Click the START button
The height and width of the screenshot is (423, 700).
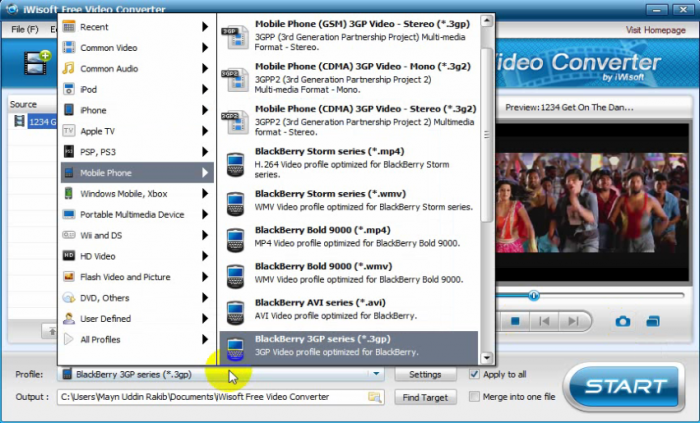pyautogui.click(x=625, y=387)
